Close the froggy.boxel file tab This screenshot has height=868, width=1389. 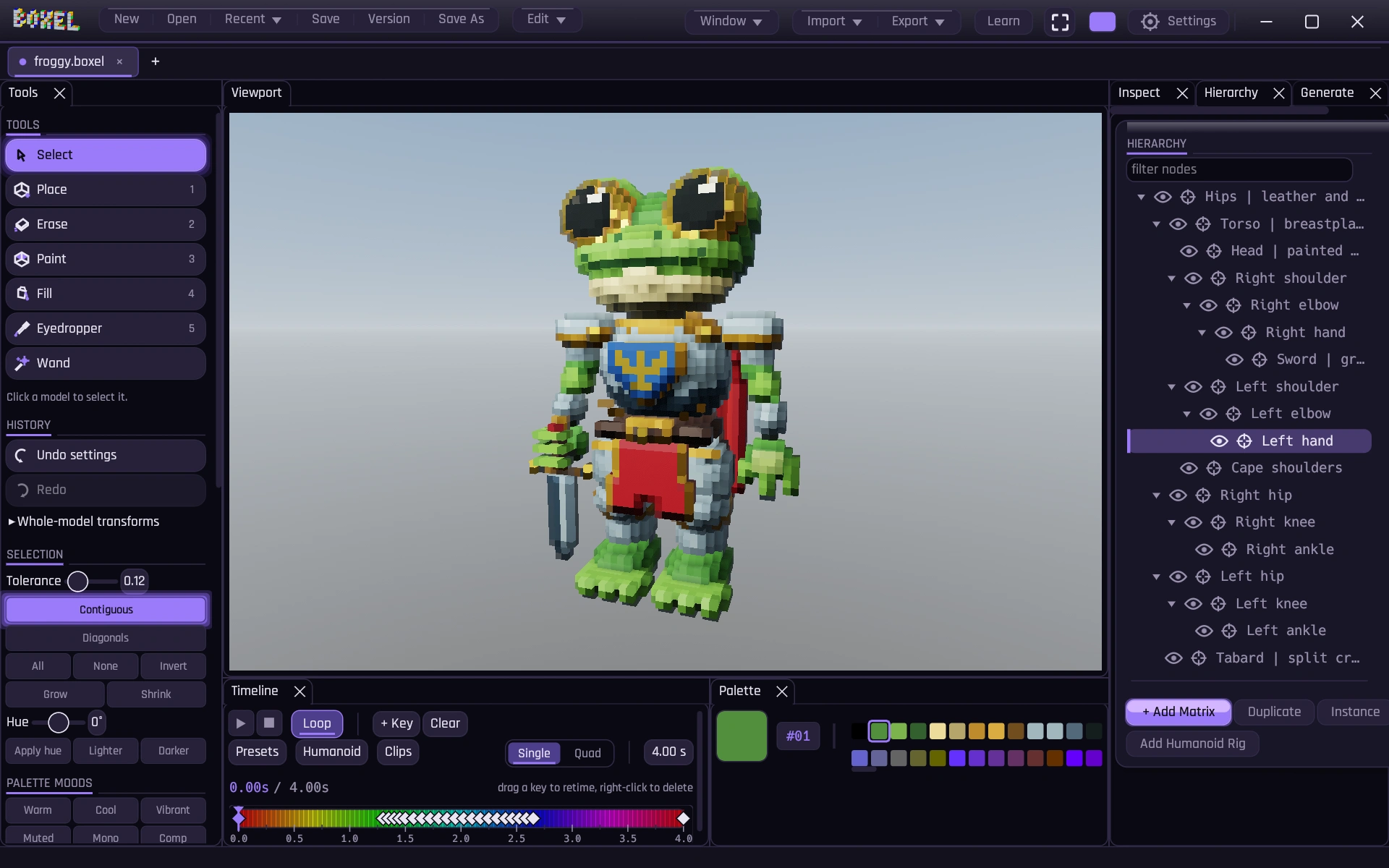tap(119, 61)
